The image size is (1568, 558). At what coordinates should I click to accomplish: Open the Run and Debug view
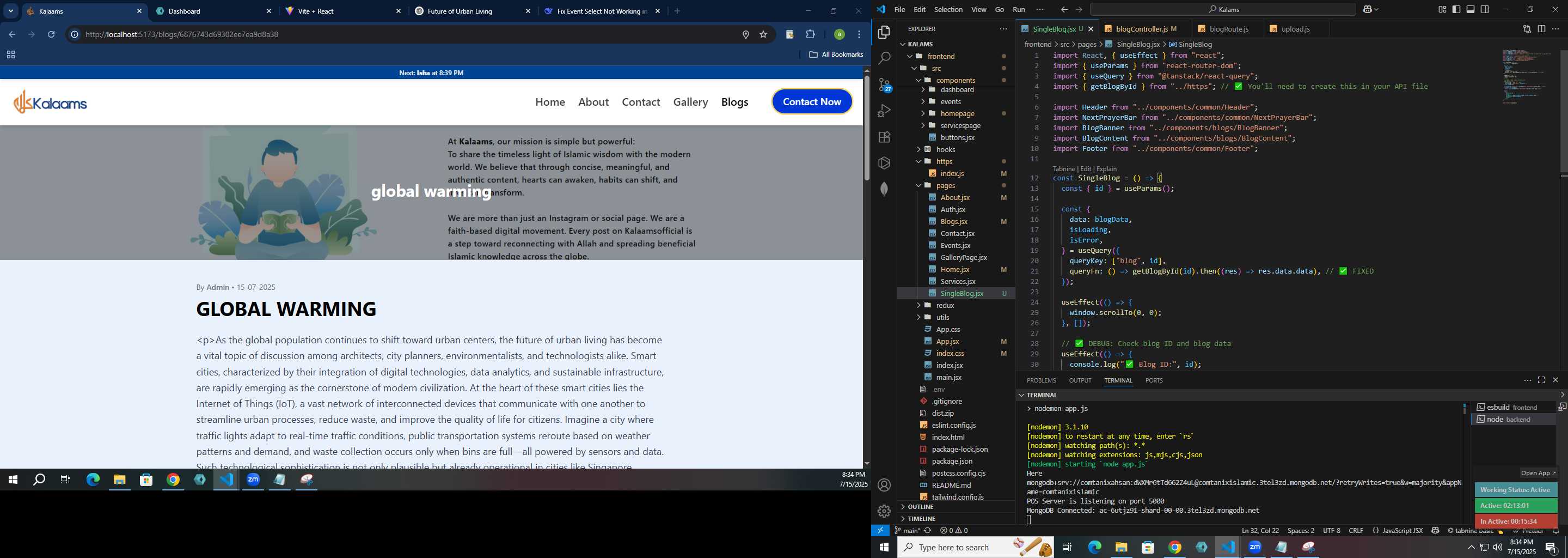pyautogui.click(x=884, y=111)
